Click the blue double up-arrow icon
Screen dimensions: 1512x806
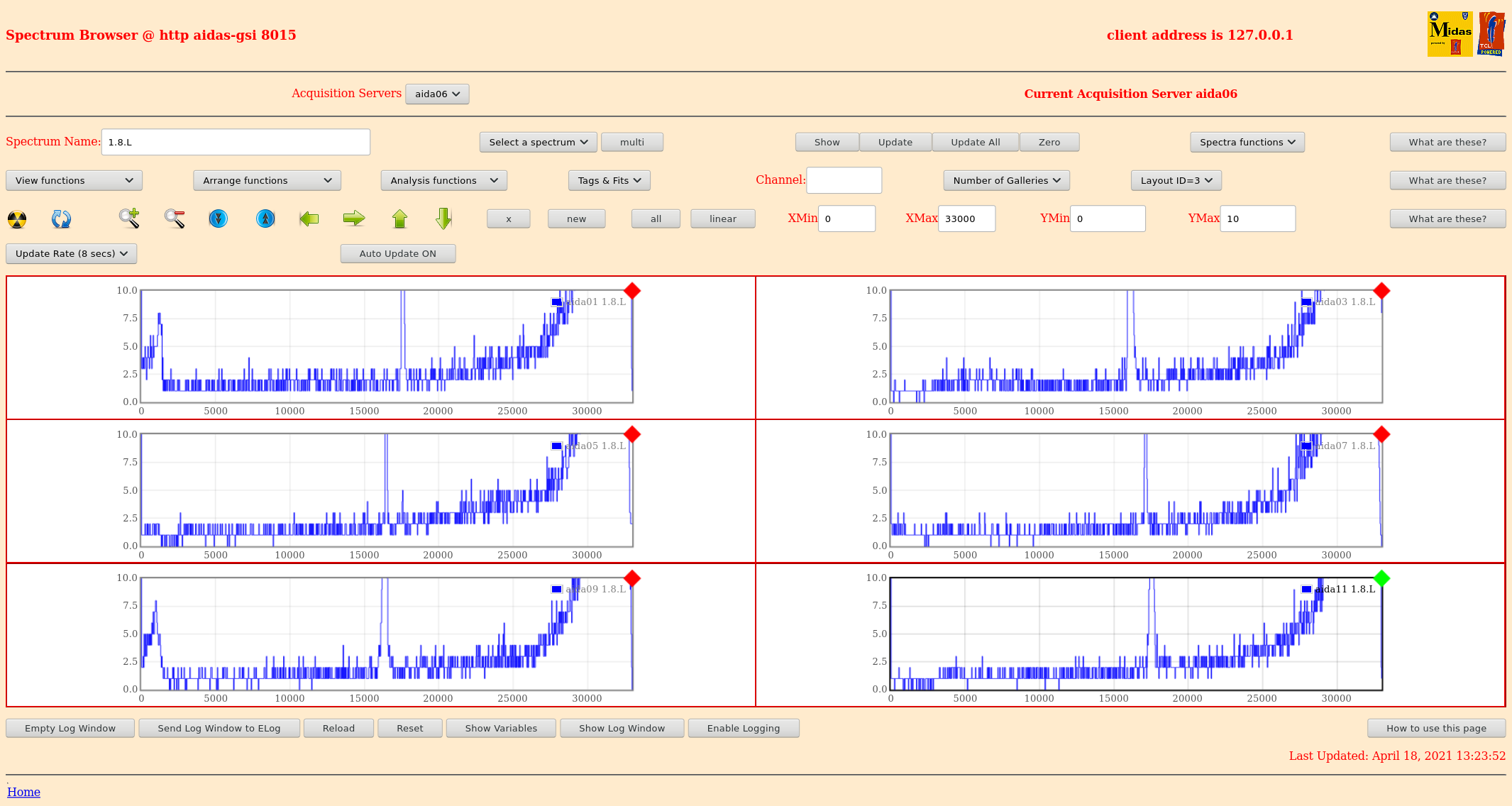point(265,219)
